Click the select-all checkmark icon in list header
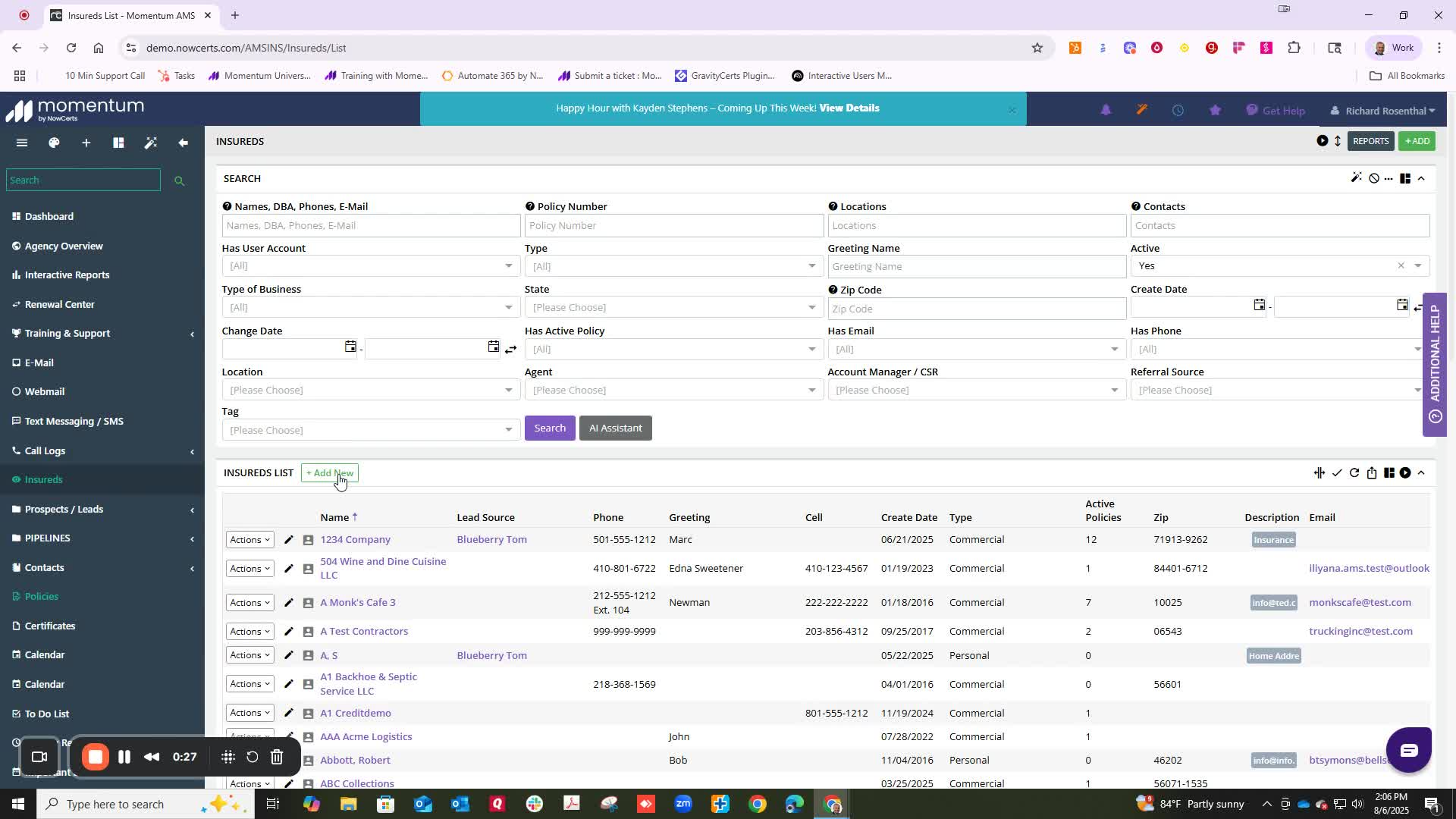 1337,473
